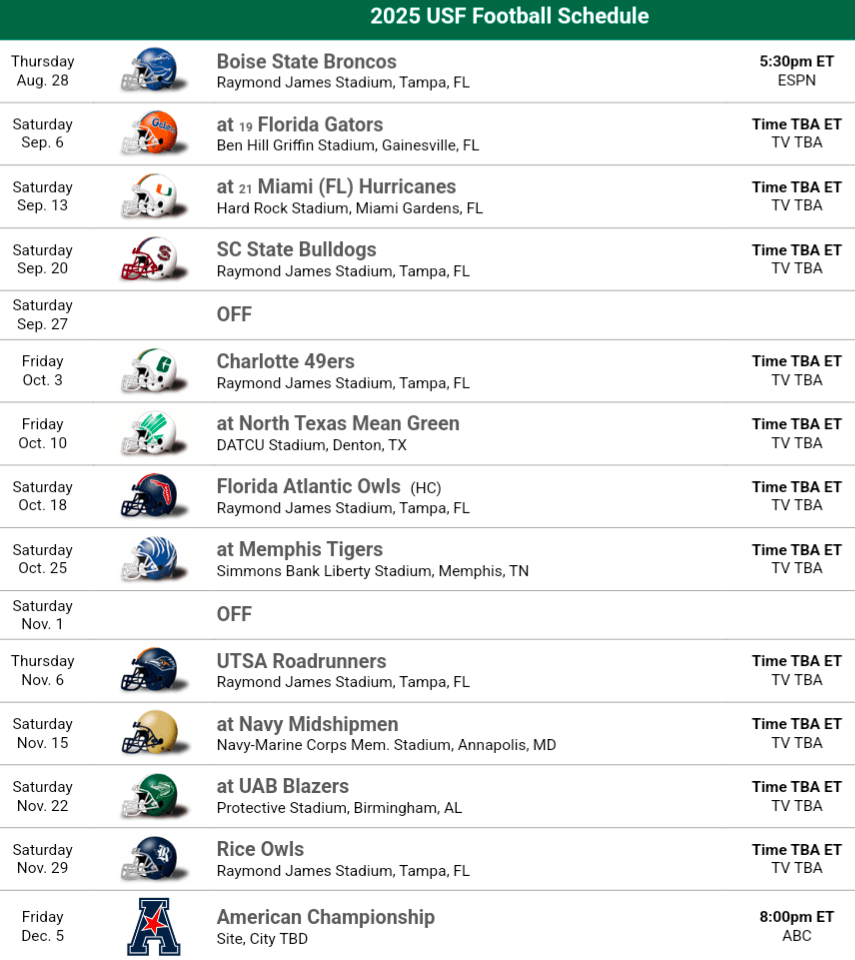The height and width of the screenshot is (960, 855).
Task: Click the Rice Owls game title
Action: (260, 849)
